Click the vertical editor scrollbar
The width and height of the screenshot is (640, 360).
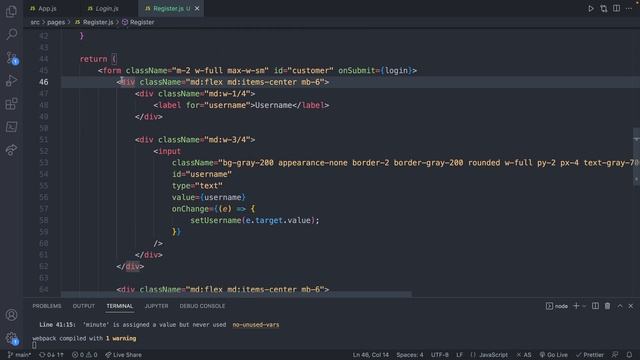pos(636,156)
